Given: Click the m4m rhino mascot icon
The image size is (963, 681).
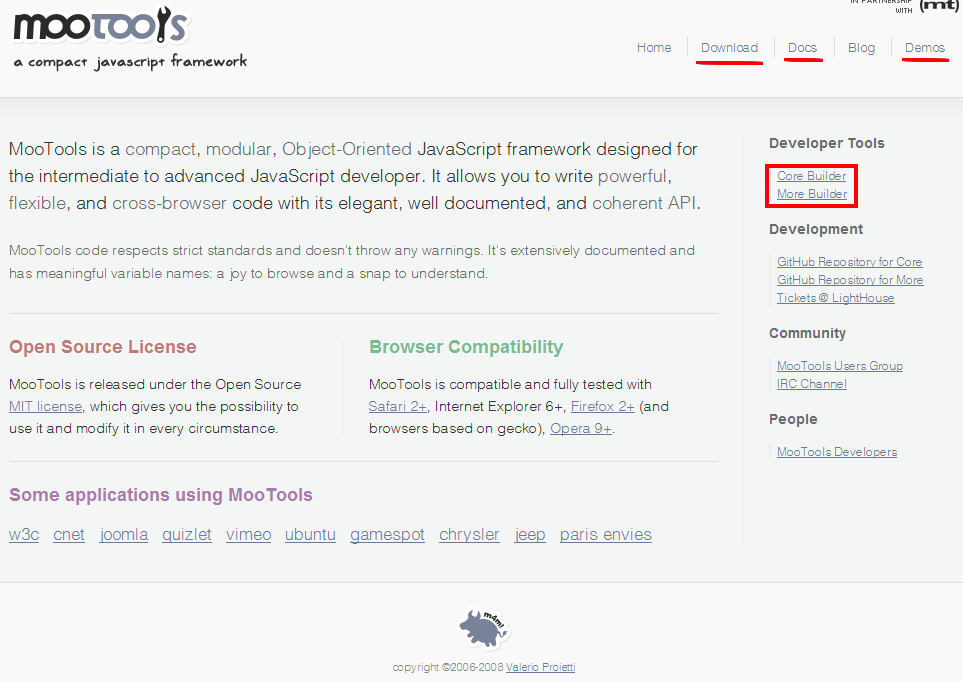Looking at the screenshot, I should click(x=485, y=628).
